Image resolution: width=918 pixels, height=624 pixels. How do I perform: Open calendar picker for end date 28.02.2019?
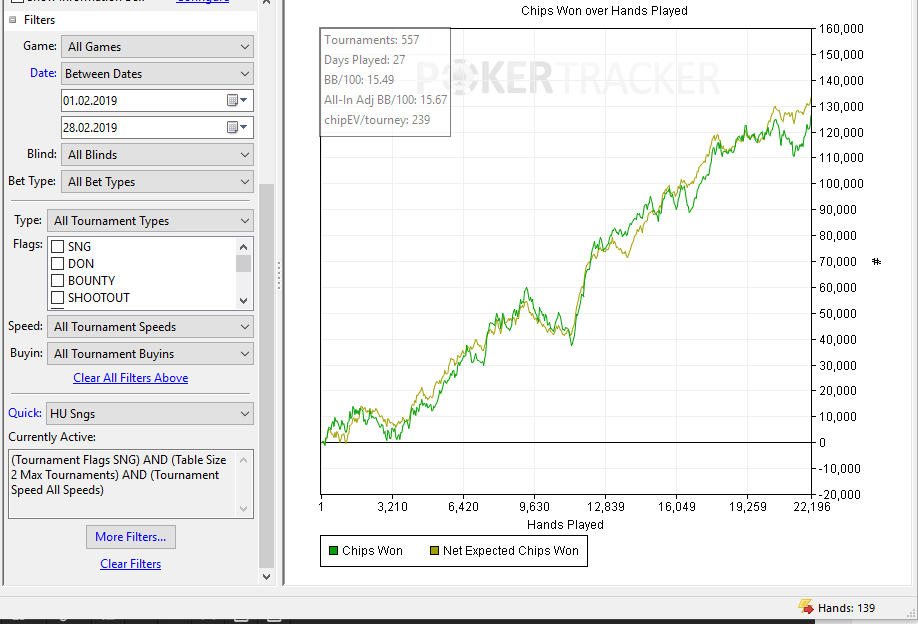tap(237, 128)
